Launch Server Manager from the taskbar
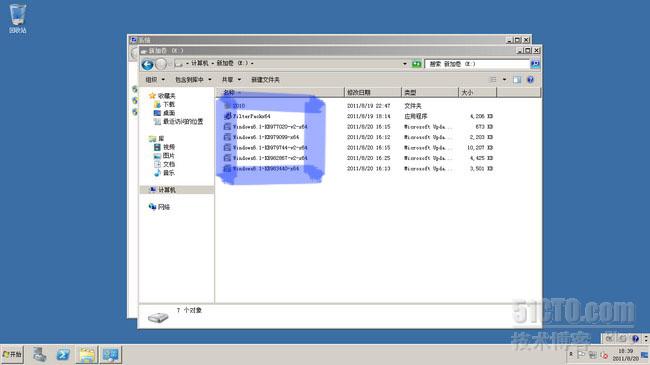Viewport: 650px width, 365px height. 40,355
